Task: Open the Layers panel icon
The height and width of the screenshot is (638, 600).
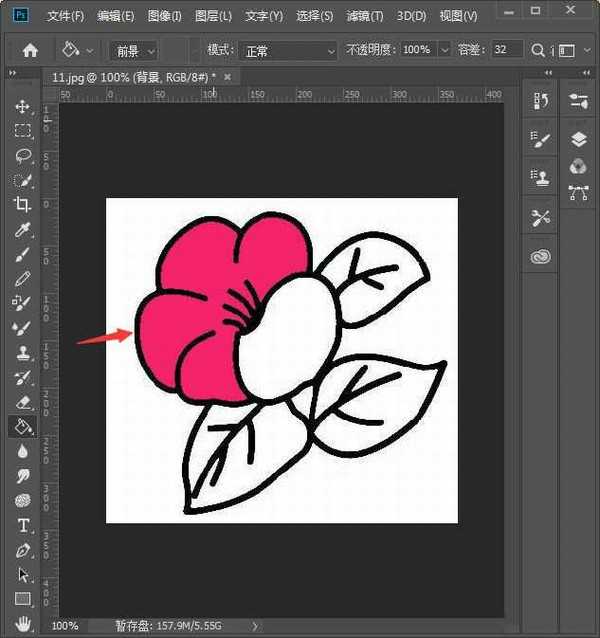Action: coord(578,140)
